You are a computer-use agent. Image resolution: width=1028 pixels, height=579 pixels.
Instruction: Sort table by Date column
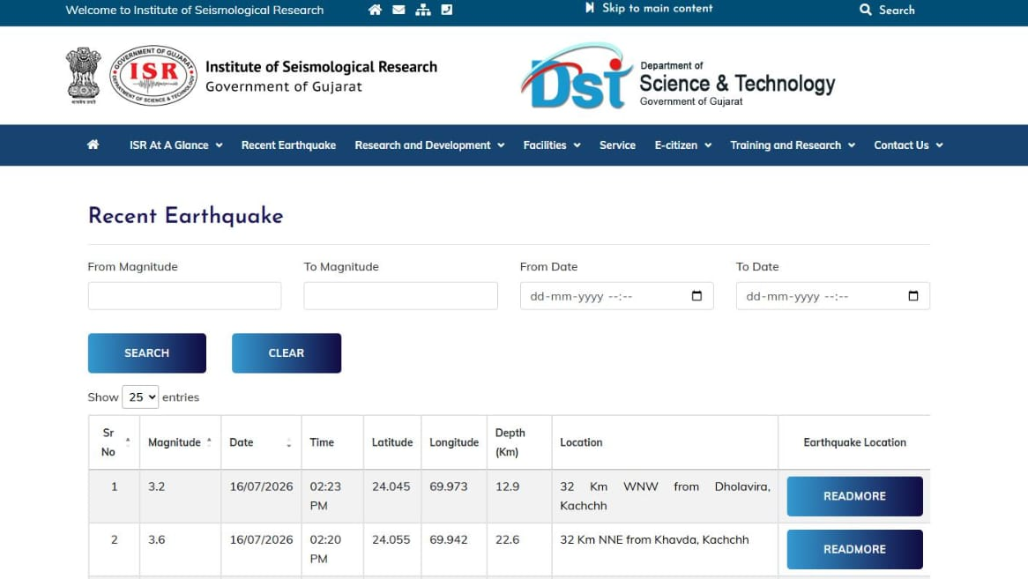pyautogui.click(x=261, y=442)
